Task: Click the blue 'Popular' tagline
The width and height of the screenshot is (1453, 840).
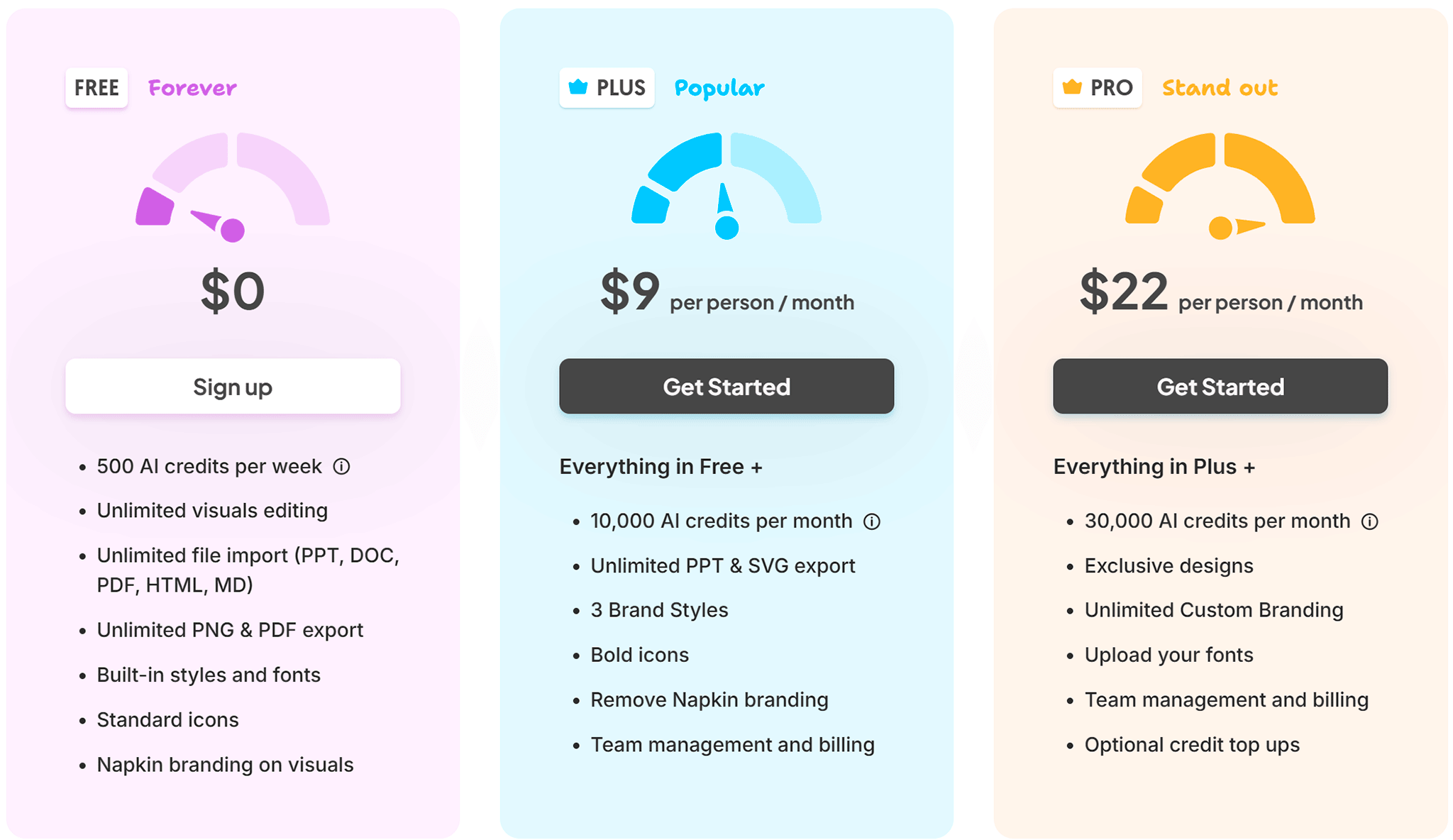Action: (719, 89)
